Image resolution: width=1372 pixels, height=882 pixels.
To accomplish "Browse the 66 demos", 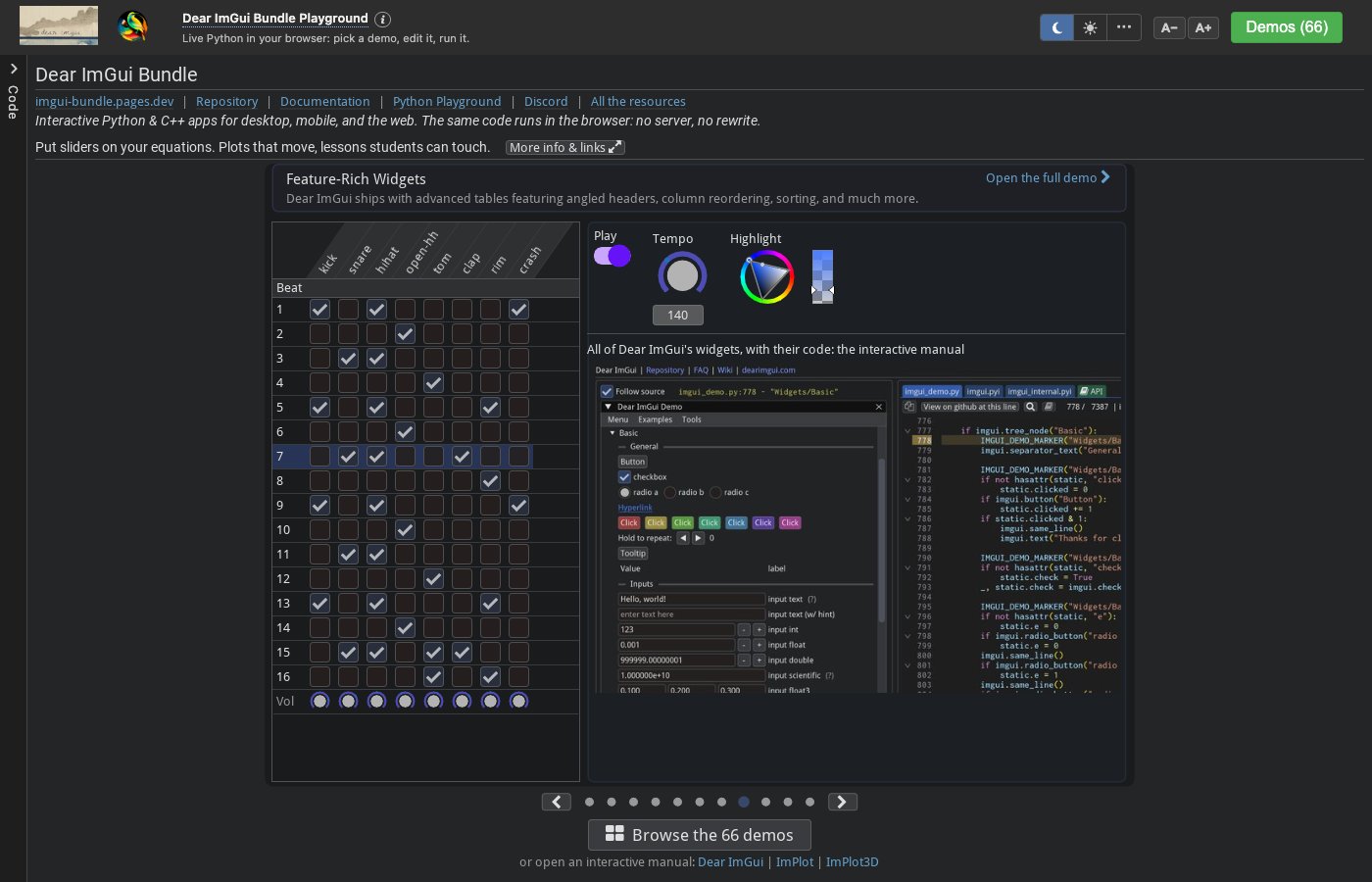I will (700, 835).
